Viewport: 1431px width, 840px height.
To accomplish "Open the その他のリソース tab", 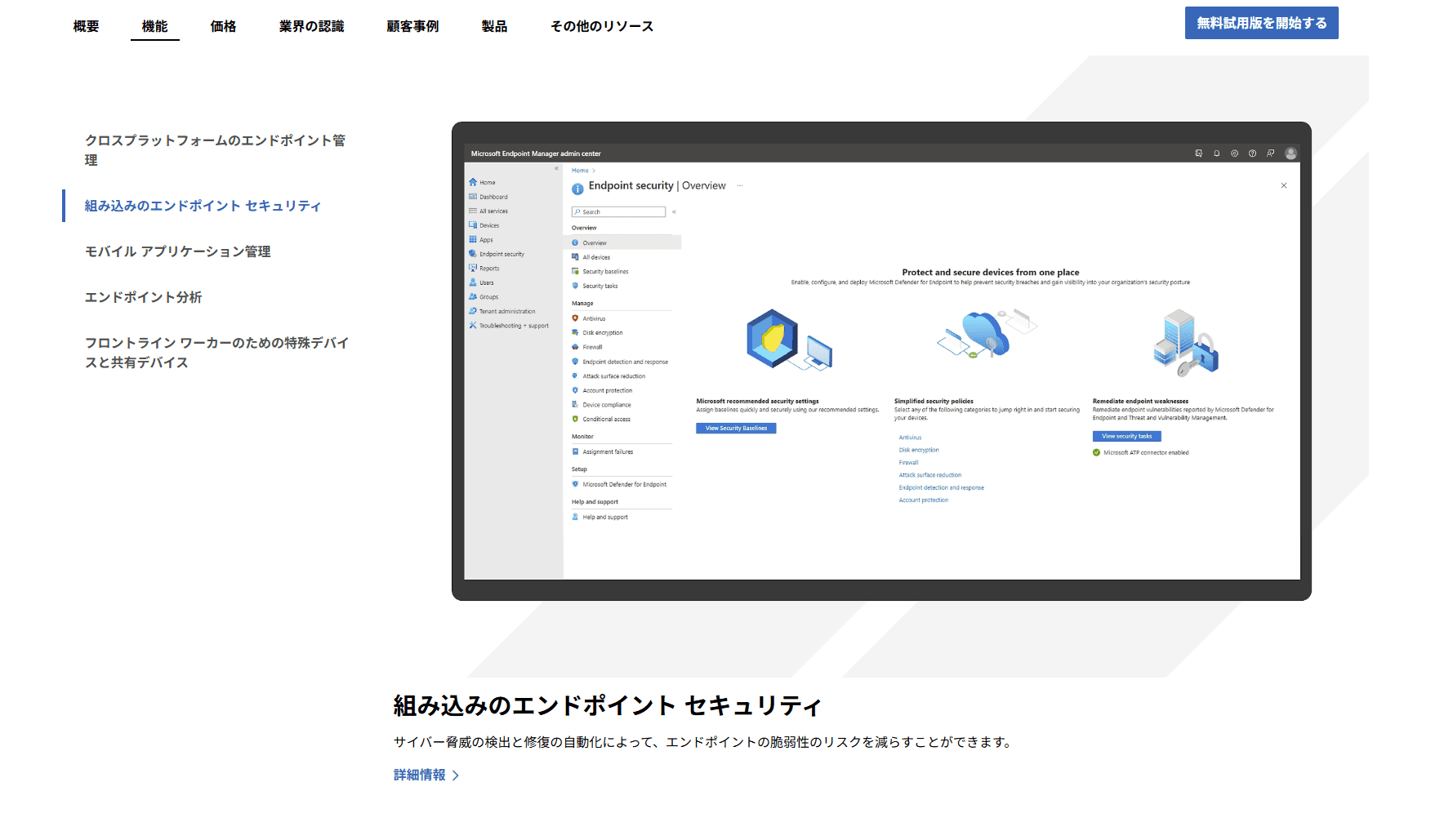I will (603, 26).
